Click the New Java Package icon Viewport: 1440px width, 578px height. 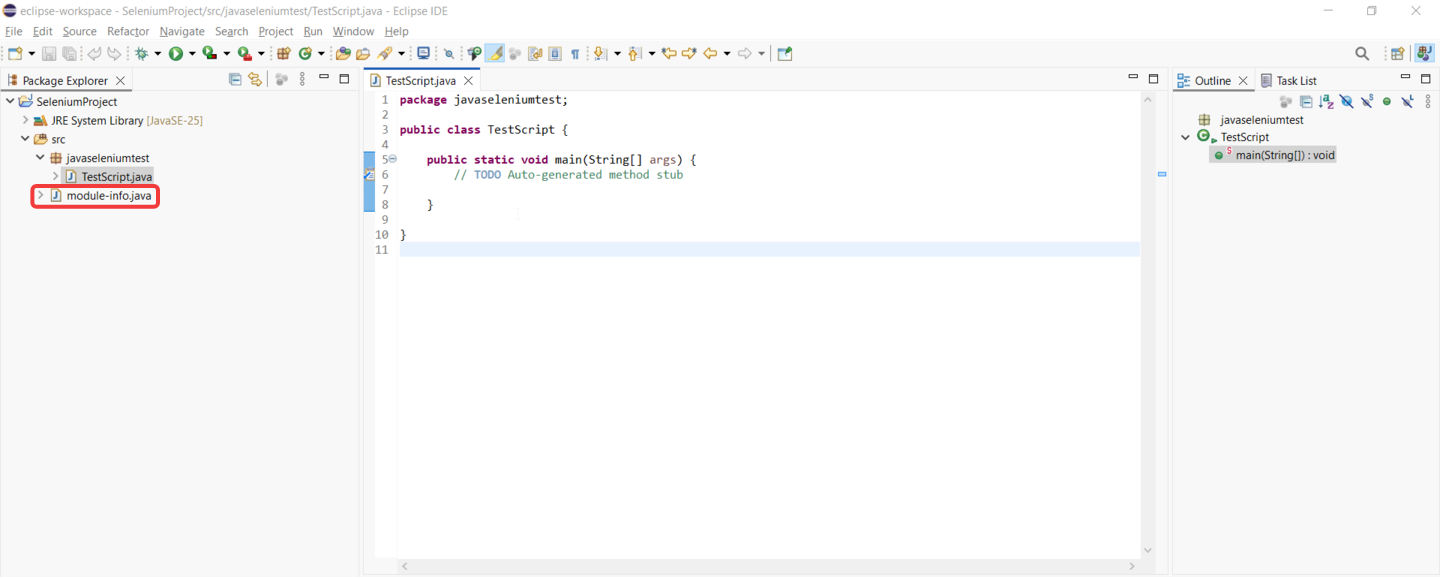click(284, 54)
